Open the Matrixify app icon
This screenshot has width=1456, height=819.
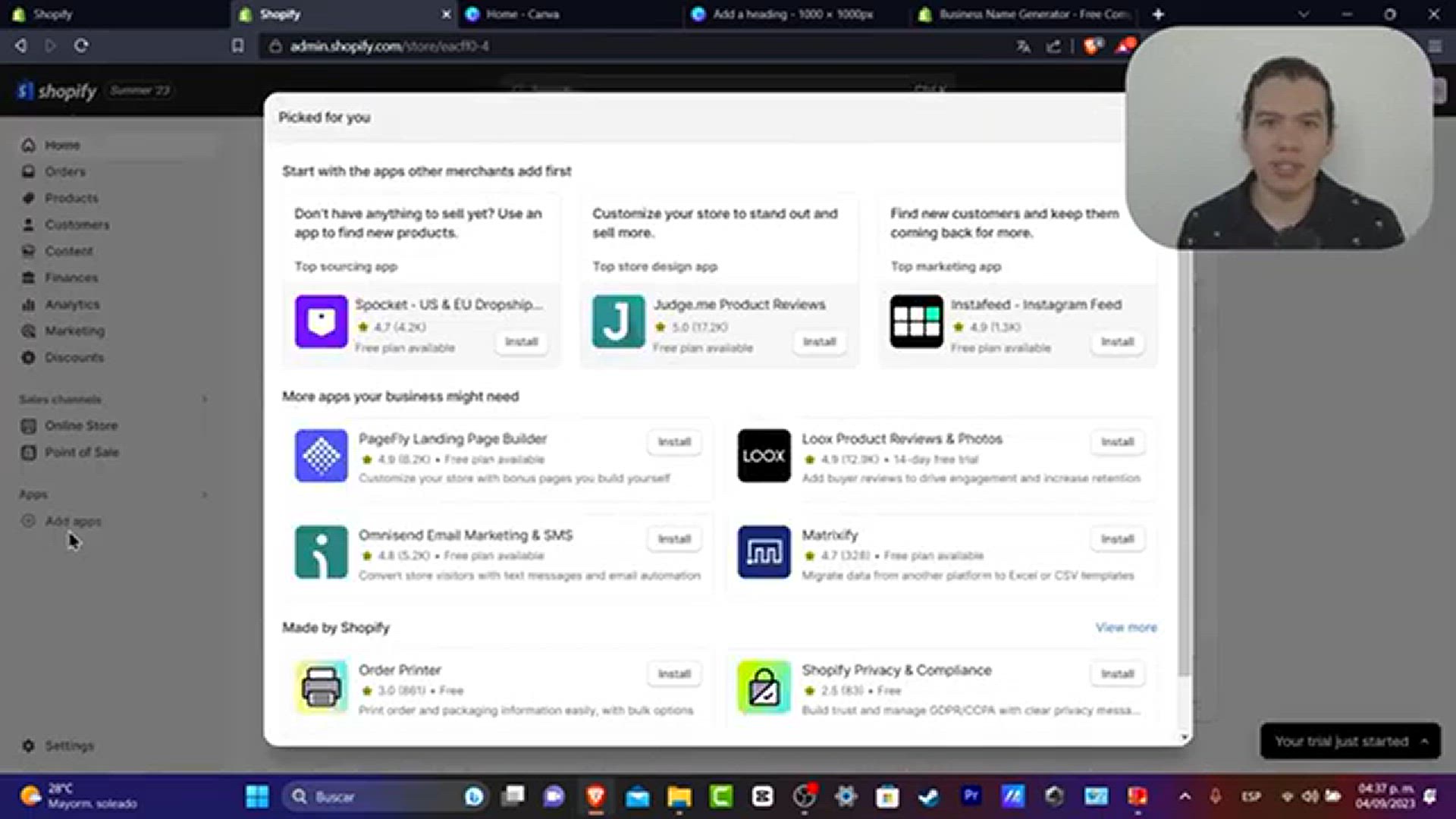point(764,552)
